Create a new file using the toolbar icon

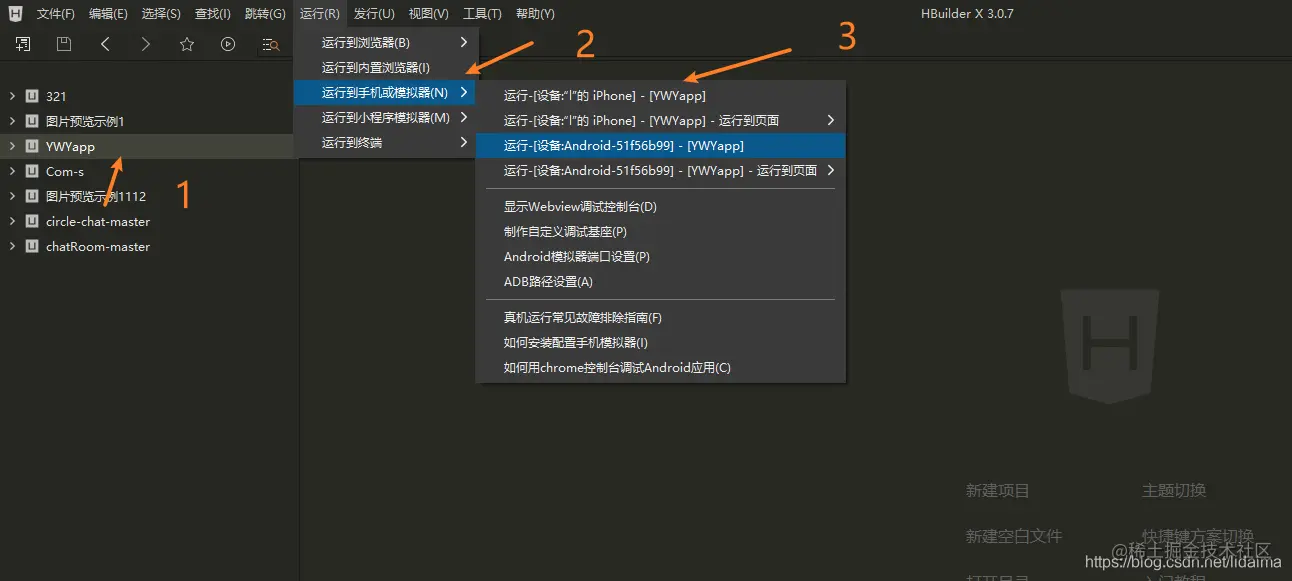coord(21,44)
